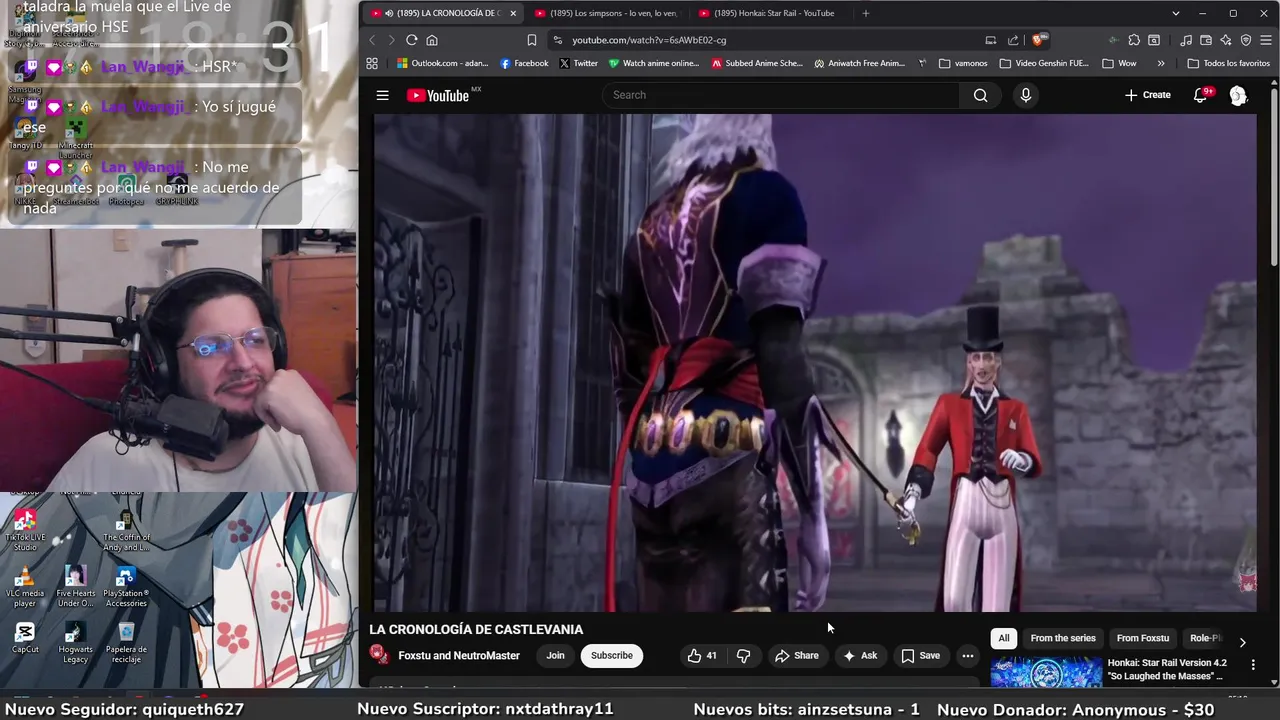Open the Brave Shields lion icon
The height and width of the screenshot is (720, 1280).
point(1039,40)
